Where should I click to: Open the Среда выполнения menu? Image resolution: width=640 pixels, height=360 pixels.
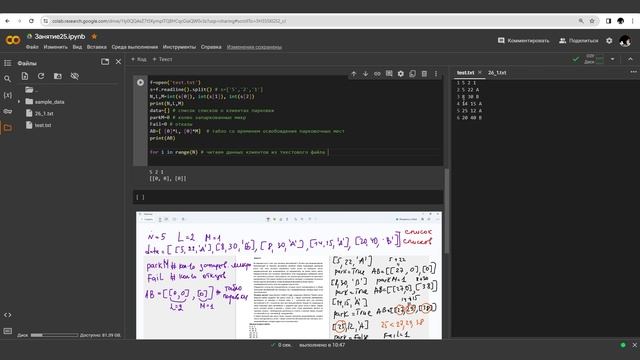point(135,47)
